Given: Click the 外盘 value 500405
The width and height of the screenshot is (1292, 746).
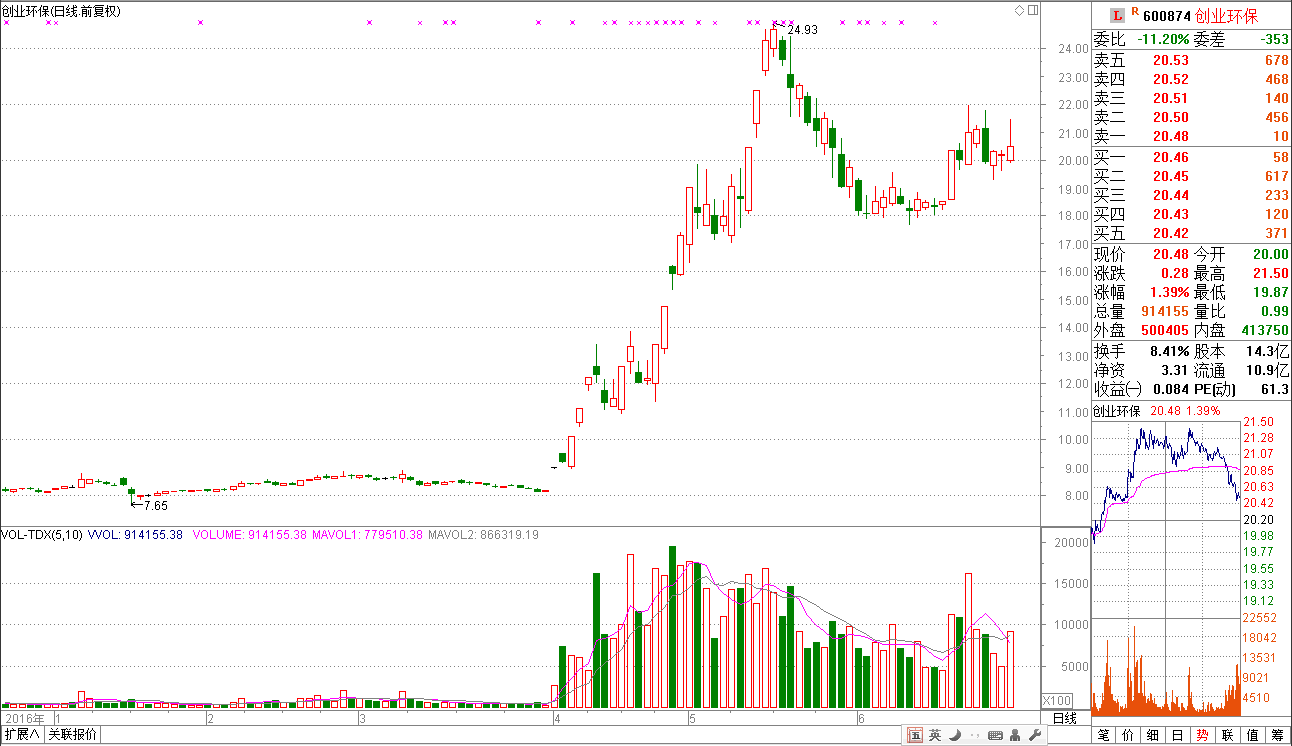Looking at the screenshot, I should click(x=1165, y=330).
